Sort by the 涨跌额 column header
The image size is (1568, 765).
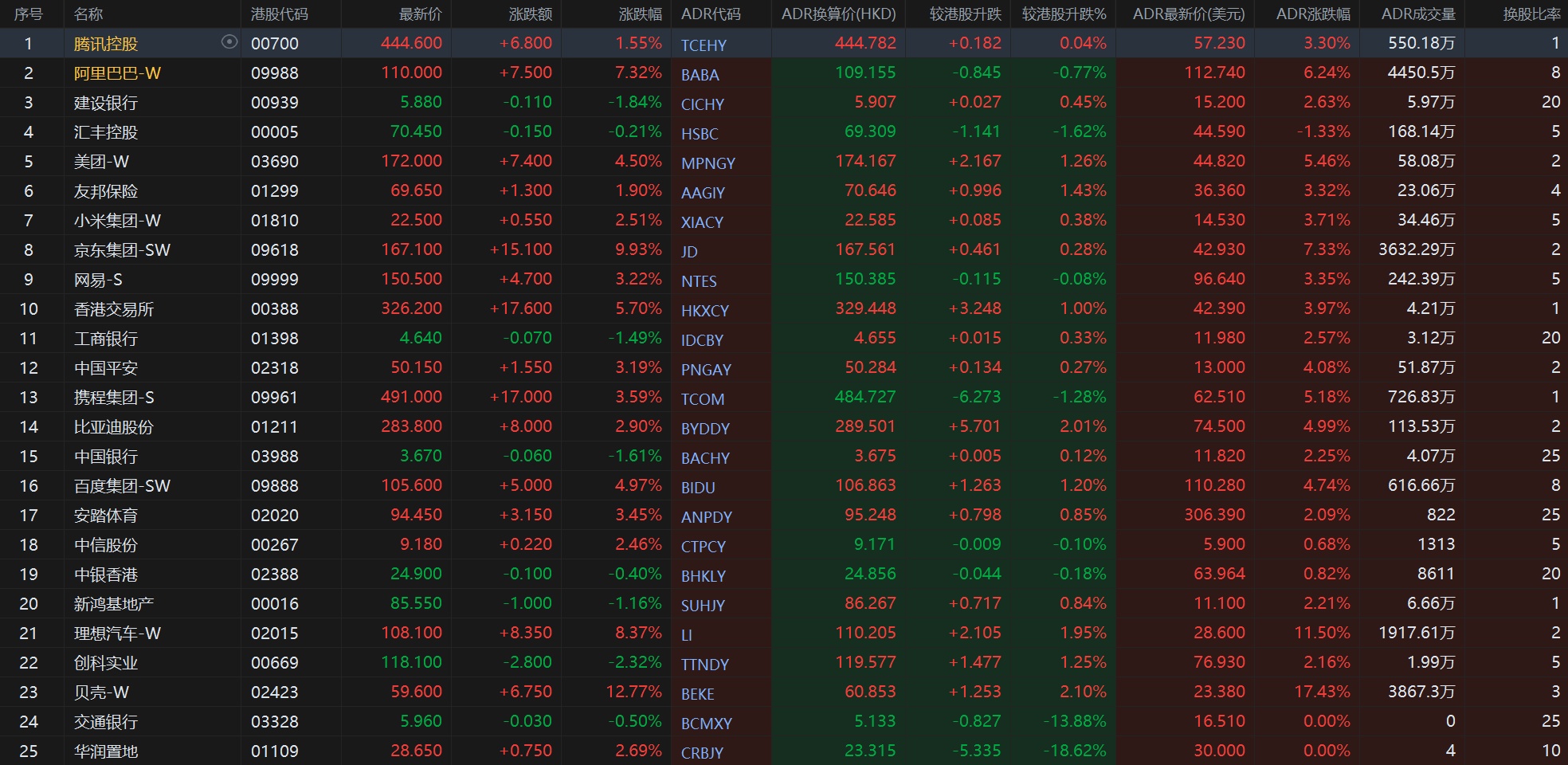coord(530,14)
